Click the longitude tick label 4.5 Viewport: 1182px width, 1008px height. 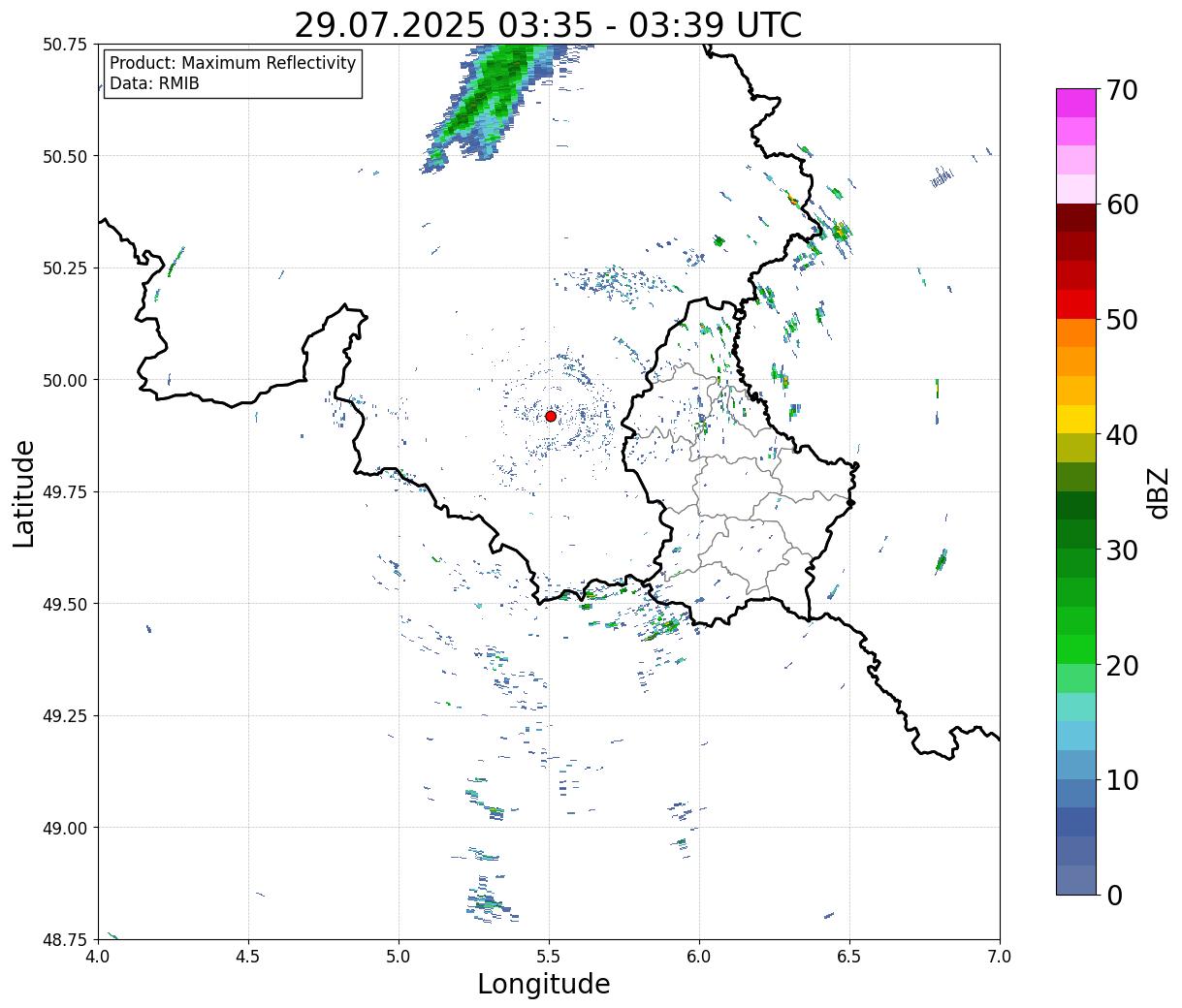248,956
